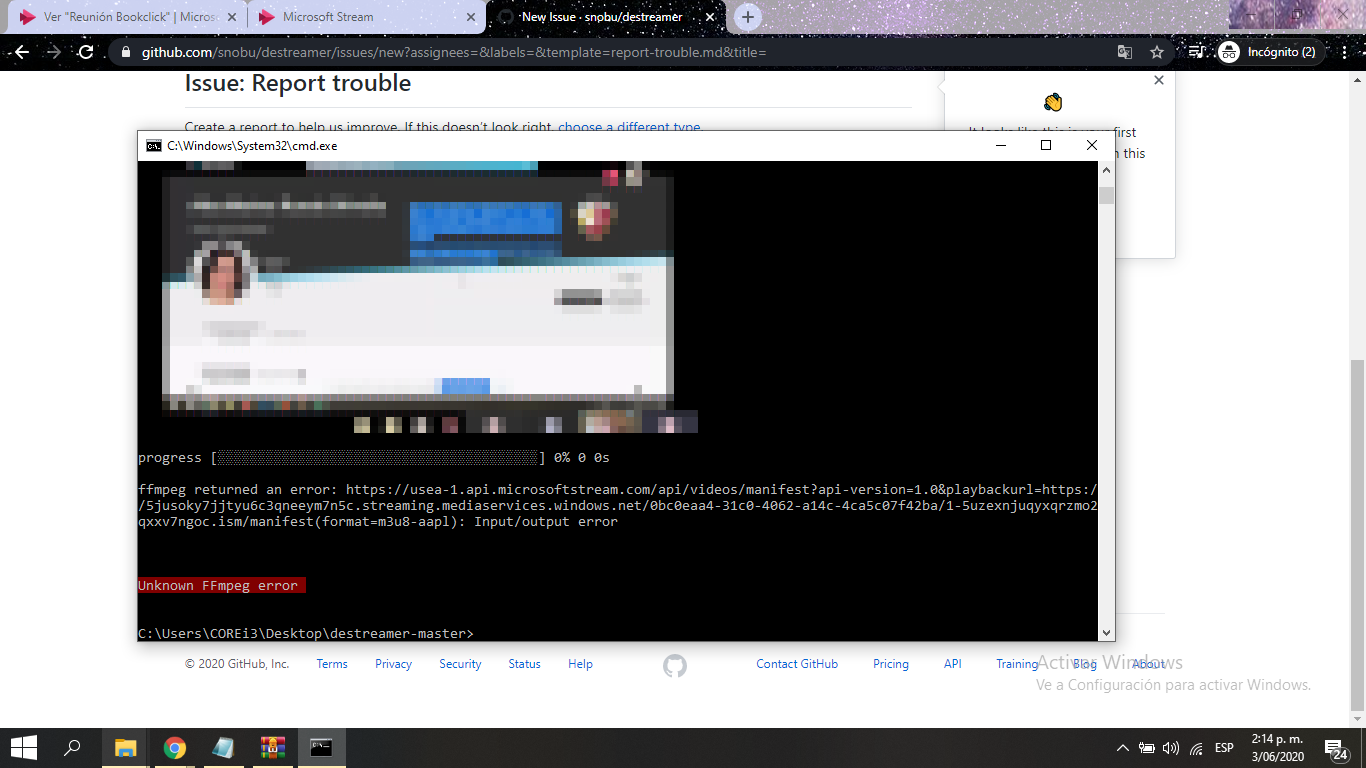Viewport: 1366px width, 768px height.
Task: Open a new Chrome tab with plus button
Action: (747, 17)
